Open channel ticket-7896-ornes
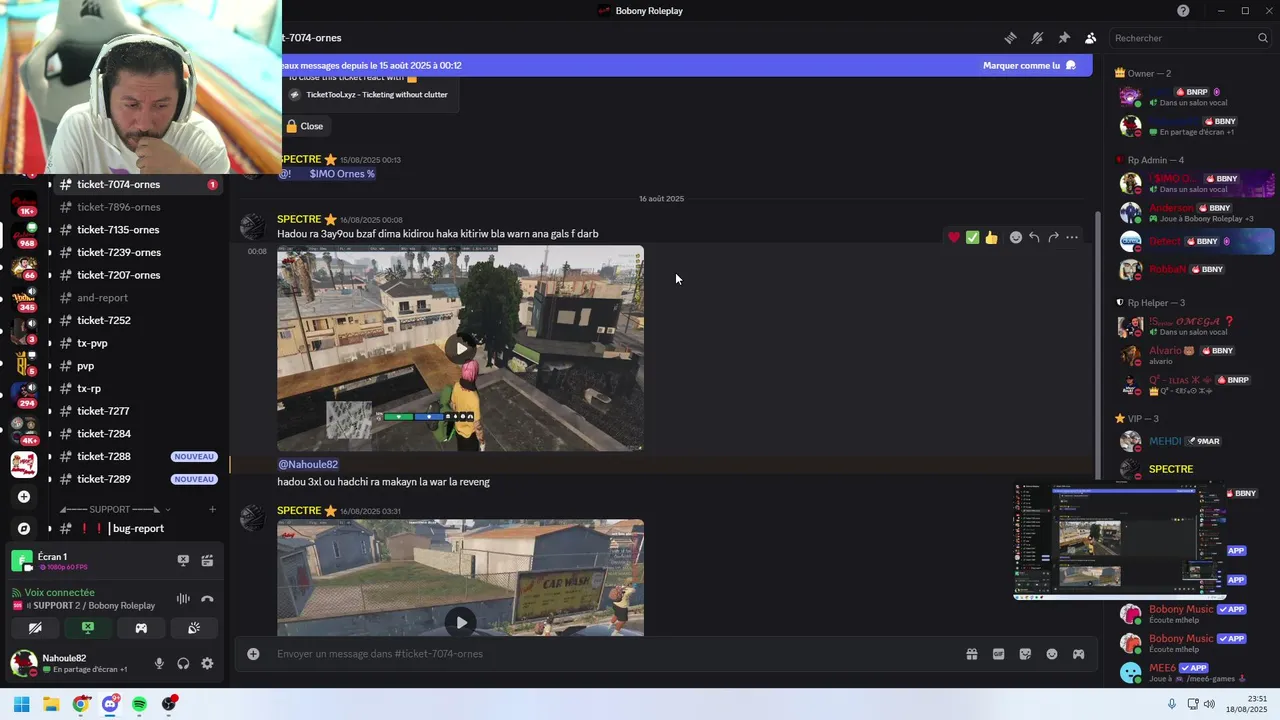 click(x=135, y=207)
